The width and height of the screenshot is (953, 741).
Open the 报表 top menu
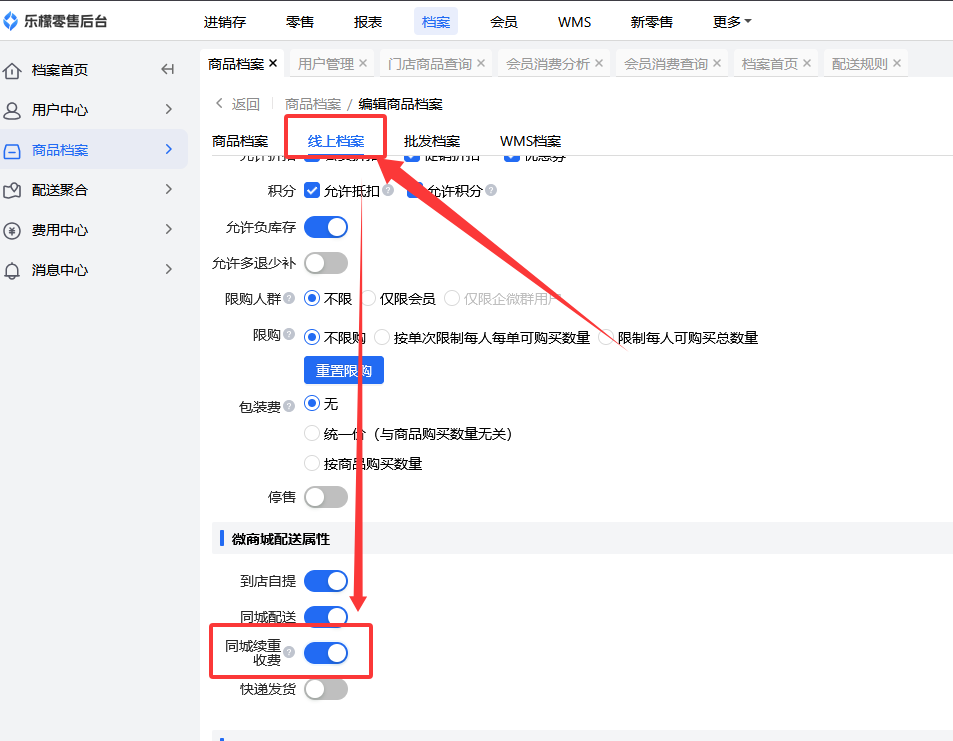[368, 22]
